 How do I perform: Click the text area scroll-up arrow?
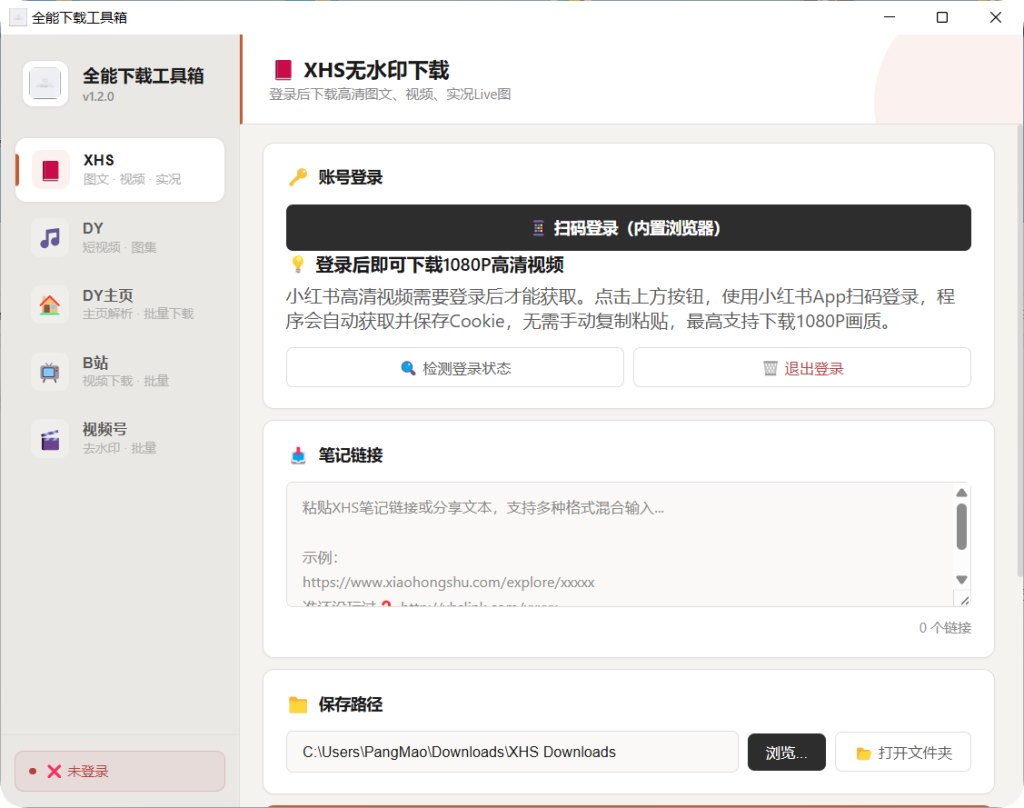(961, 493)
